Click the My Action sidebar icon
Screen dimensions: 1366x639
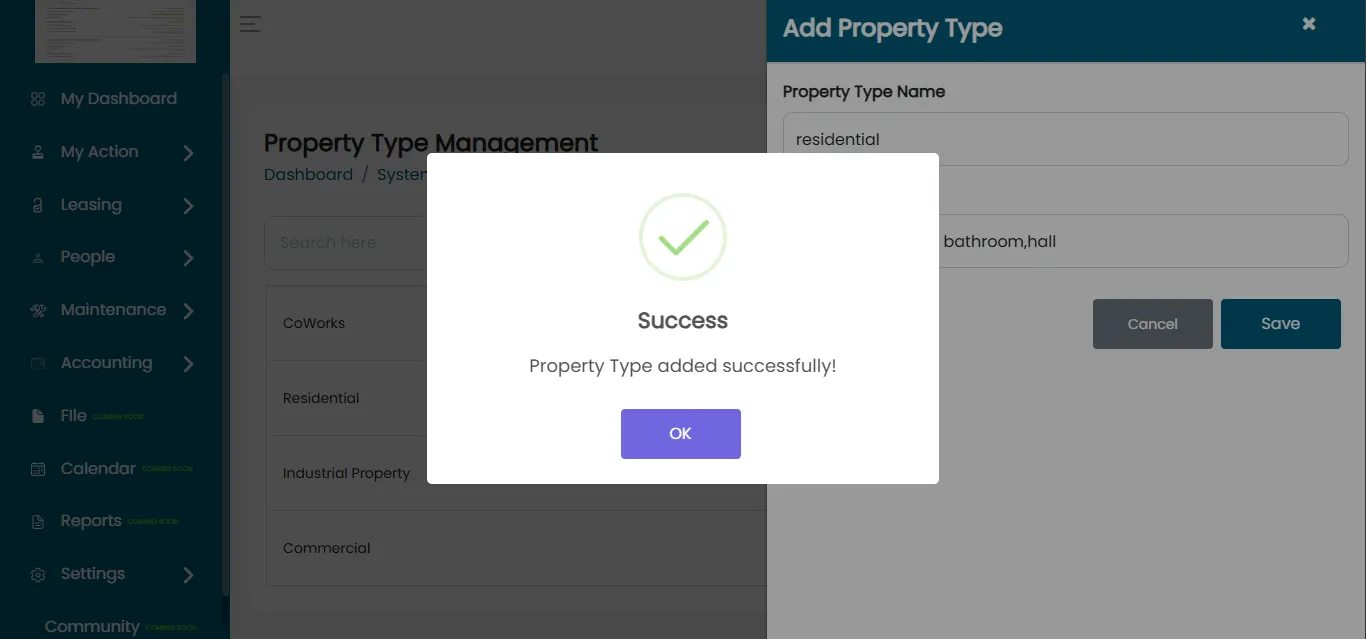[x=38, y=152]
